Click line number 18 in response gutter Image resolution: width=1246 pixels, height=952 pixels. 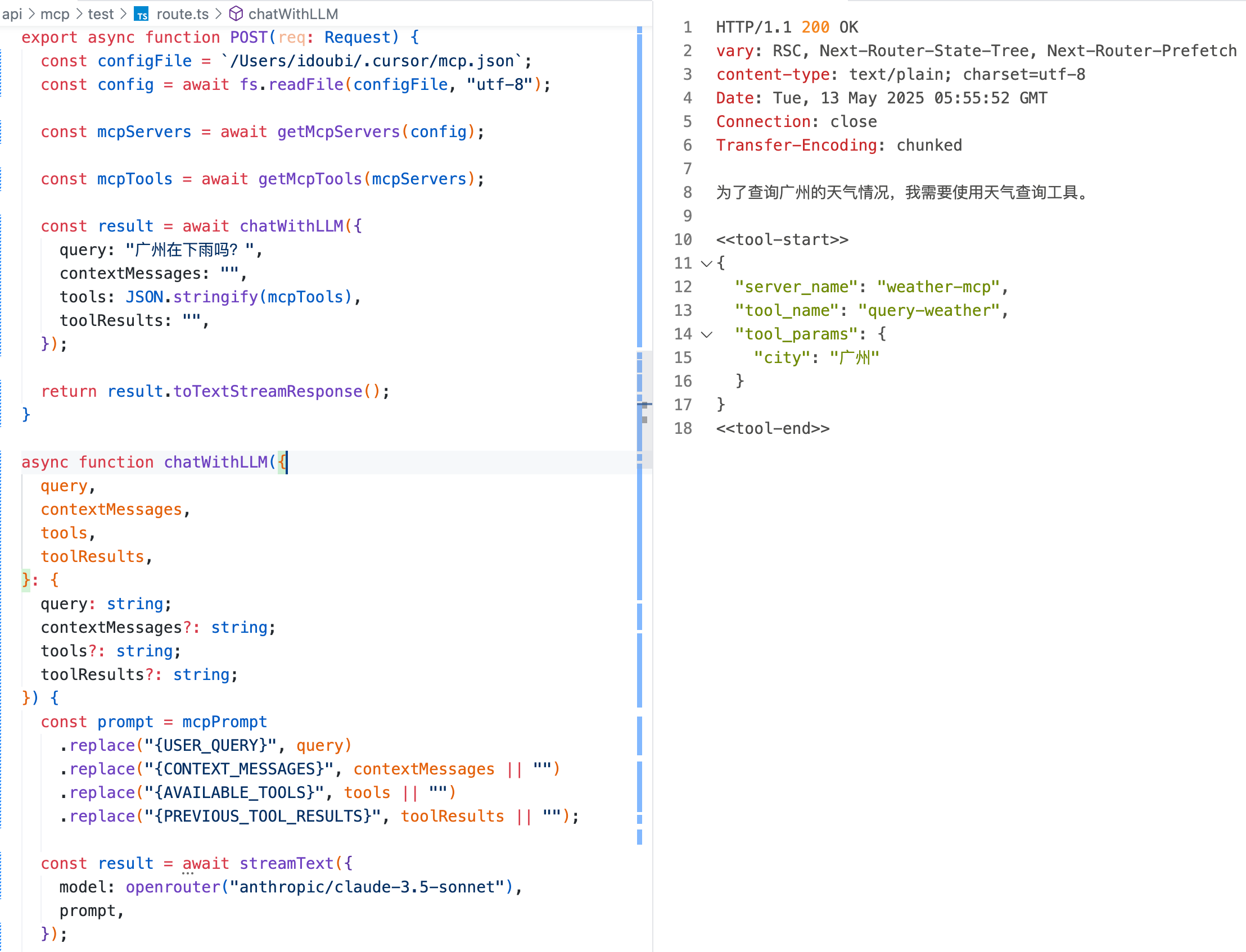pyautogui.click(x=683, y=428)
